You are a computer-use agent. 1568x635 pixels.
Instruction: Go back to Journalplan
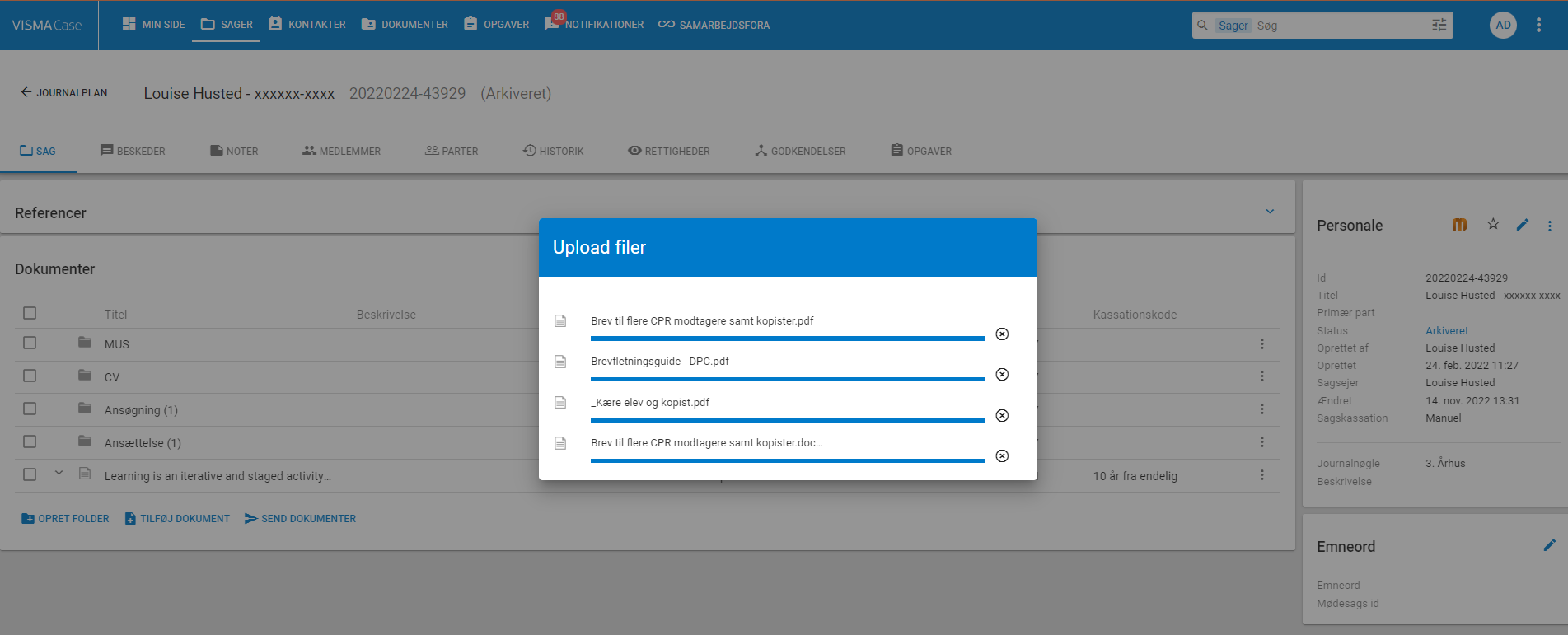coord(64,92)
